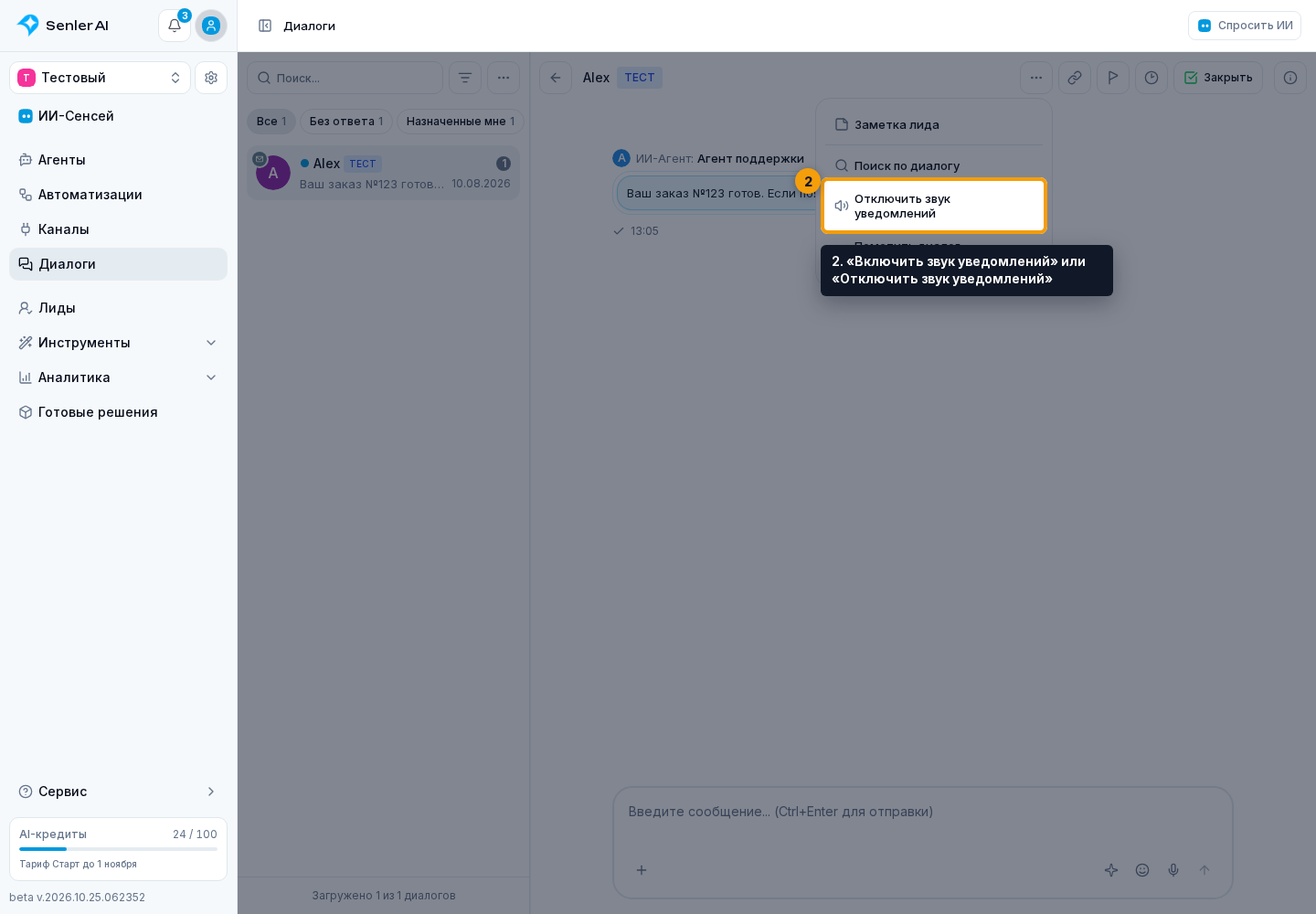Screen dimensions: 1316x914
Task: Go back from the Alex chat
Action: tap(556, 78)
